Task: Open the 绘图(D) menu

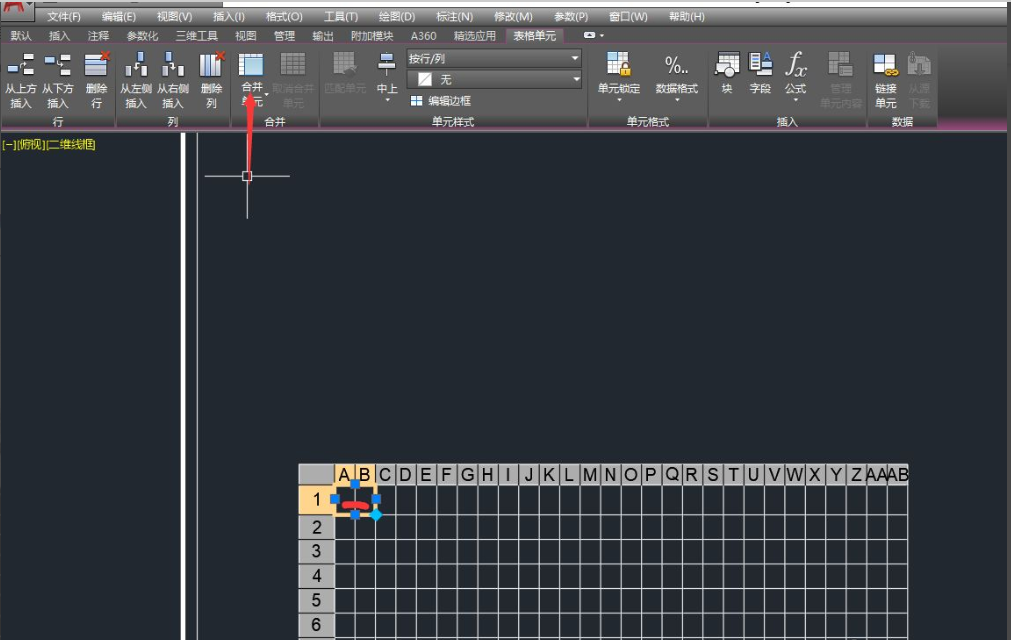Action: point(397,17)
